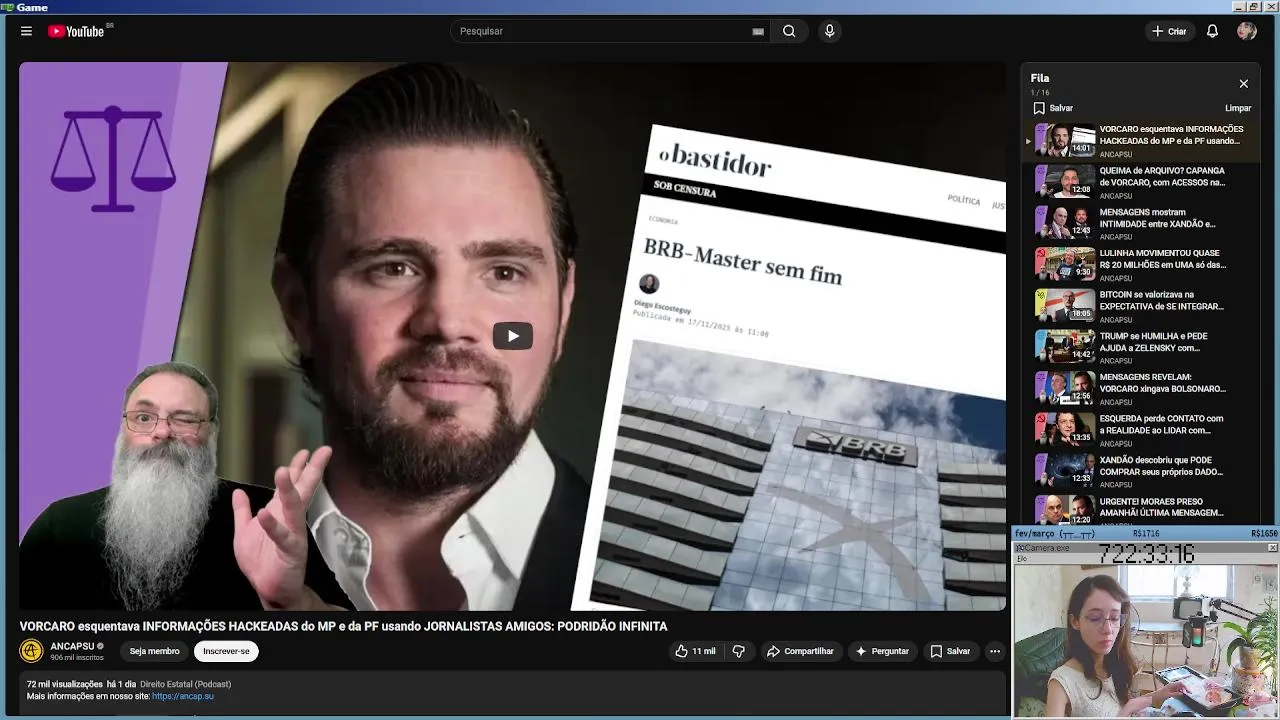1280x720 pixels.
Task: Open the https://ancap.su link in description
Action: point(183,696)
